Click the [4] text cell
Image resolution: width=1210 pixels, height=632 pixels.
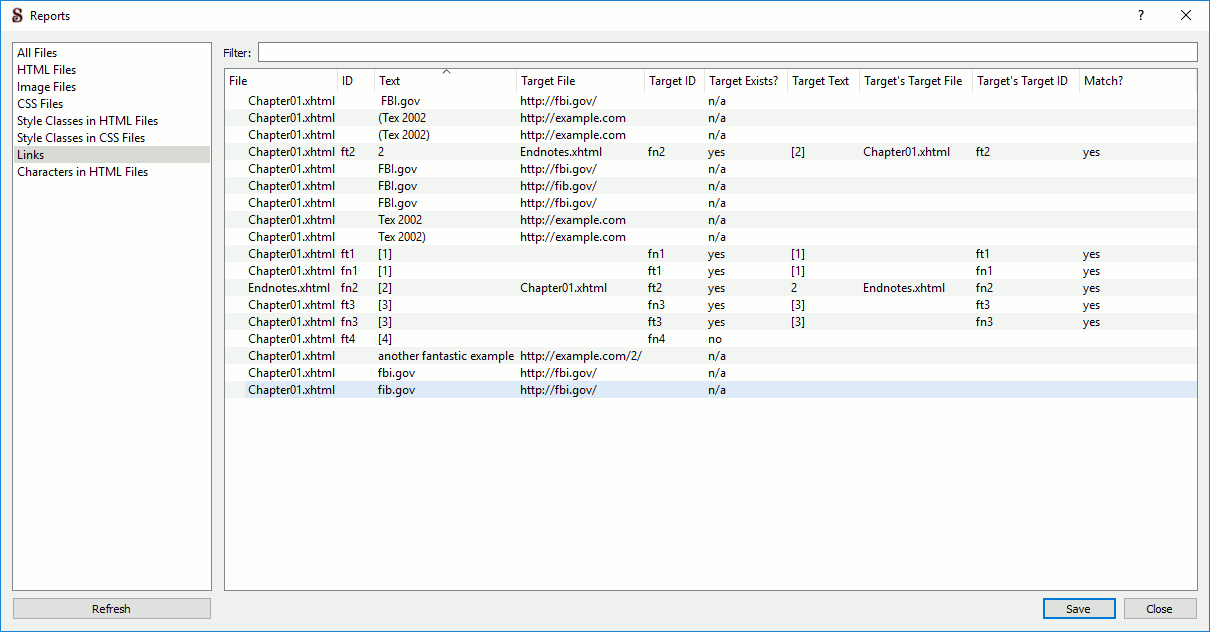click(385, 339)
